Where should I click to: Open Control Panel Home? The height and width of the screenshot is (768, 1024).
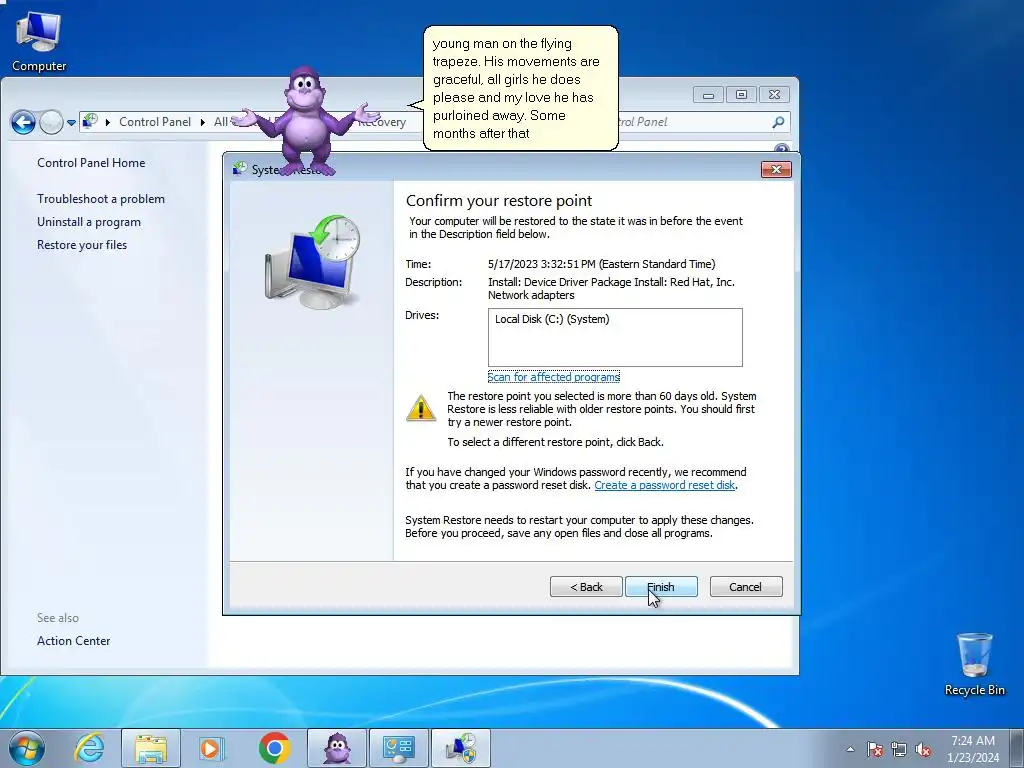coord(91,163)
